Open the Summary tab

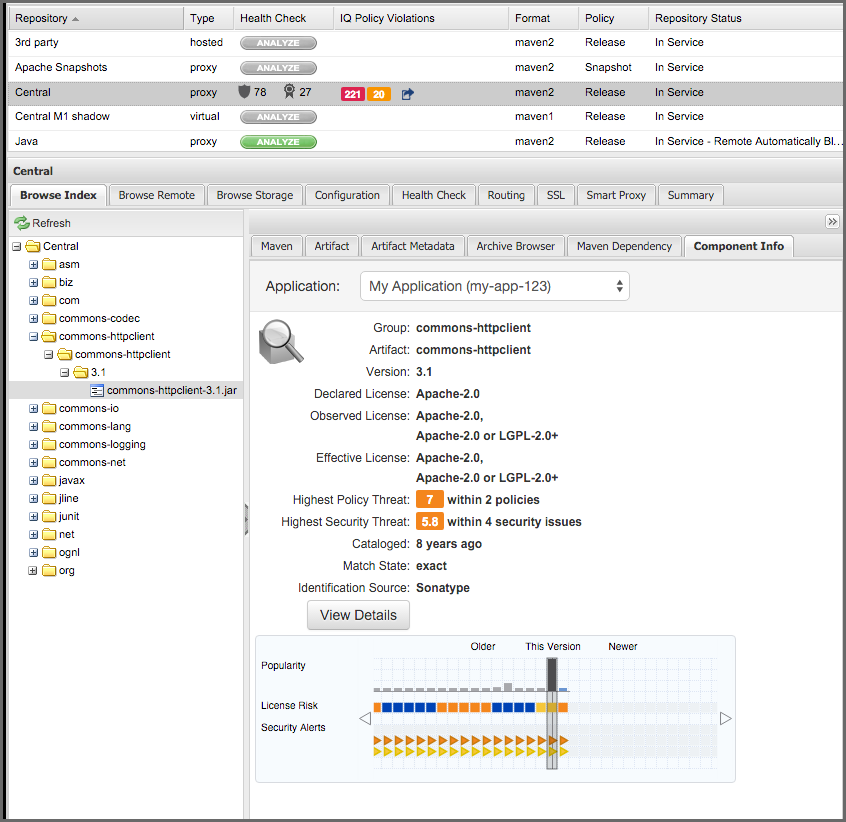tap(690, 195)
